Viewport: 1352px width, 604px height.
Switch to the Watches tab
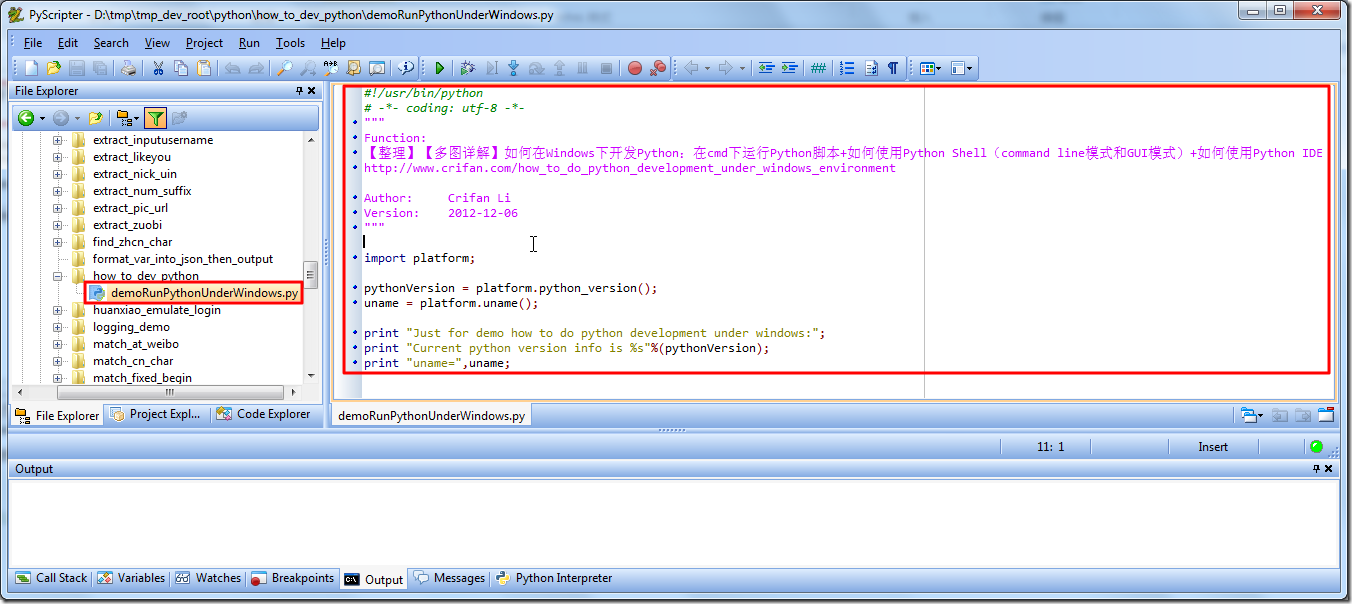point(208,578)
